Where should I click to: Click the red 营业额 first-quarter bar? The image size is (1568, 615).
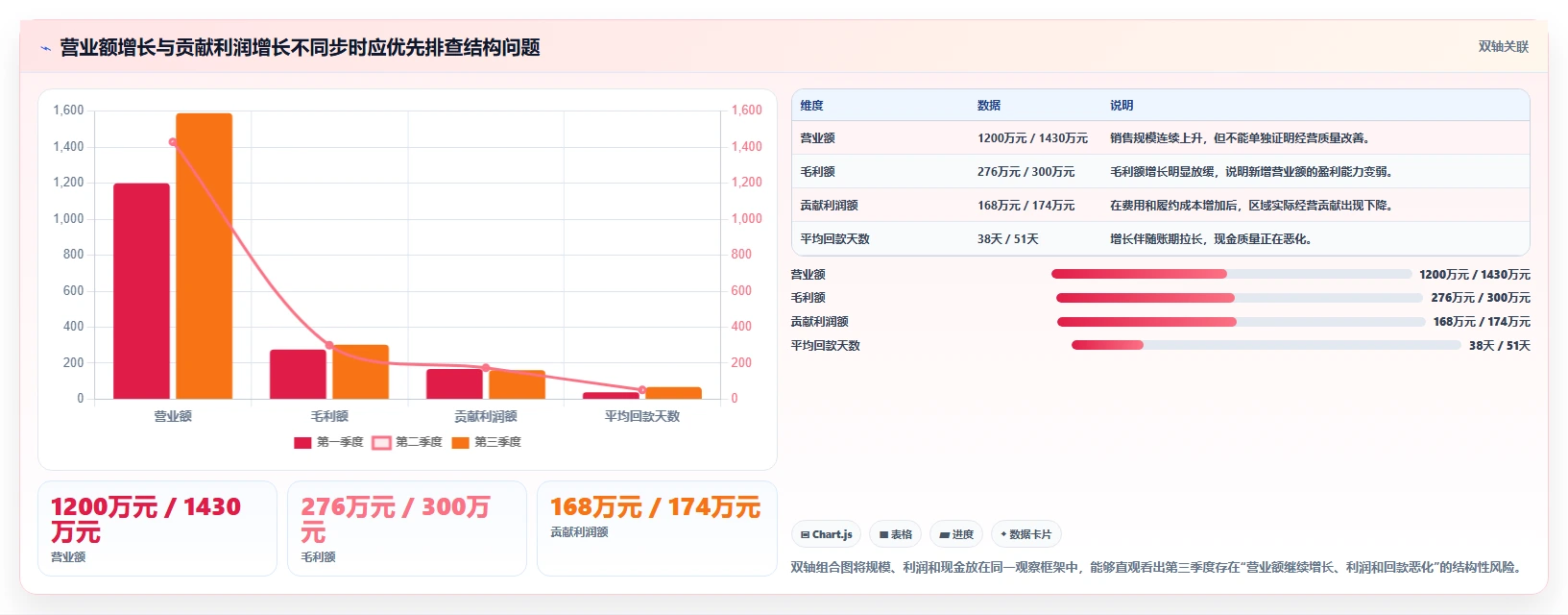pos(141,291)
